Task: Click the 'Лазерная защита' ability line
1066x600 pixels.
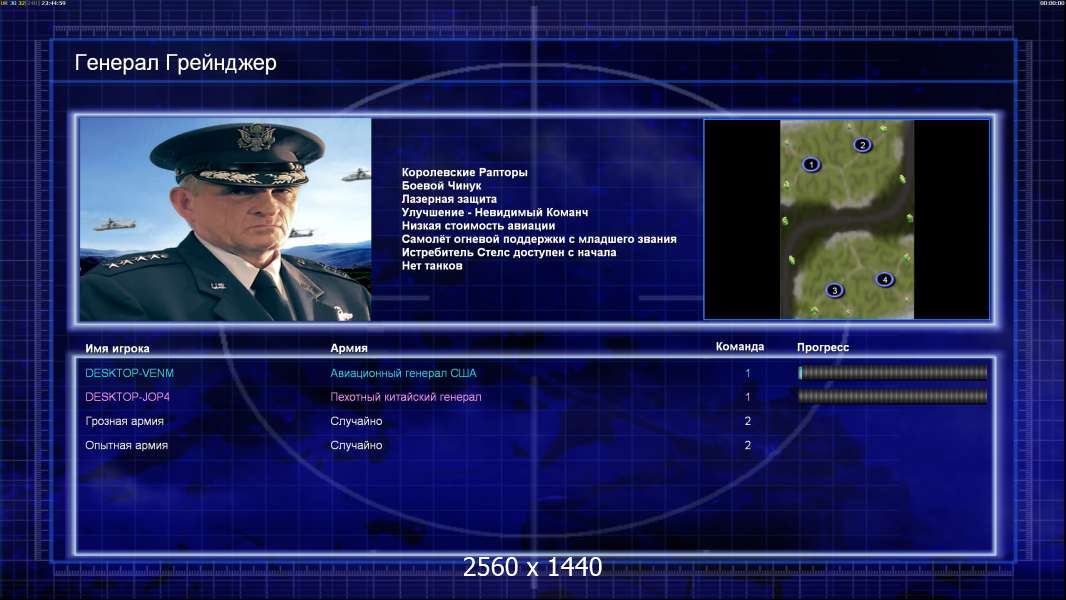Action: pos(449,199)
